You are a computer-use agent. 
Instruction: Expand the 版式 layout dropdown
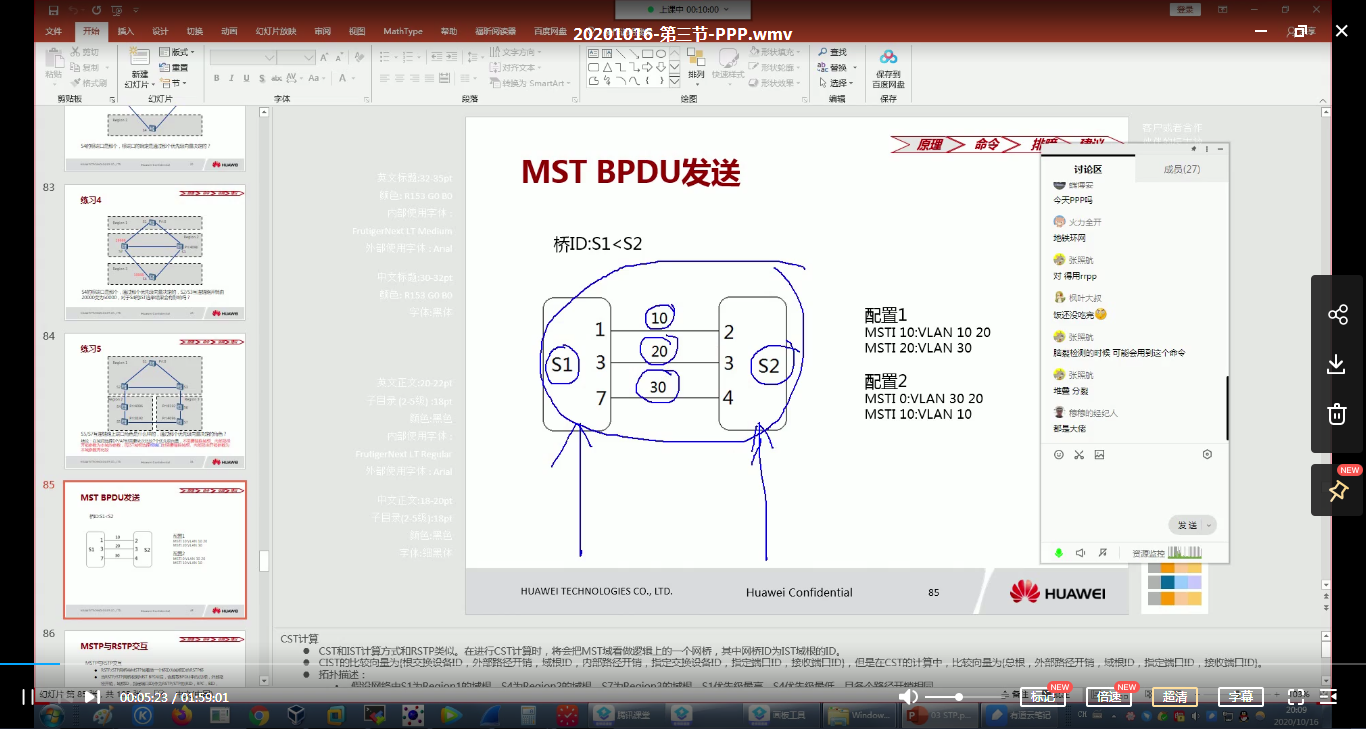pos(176,52)
